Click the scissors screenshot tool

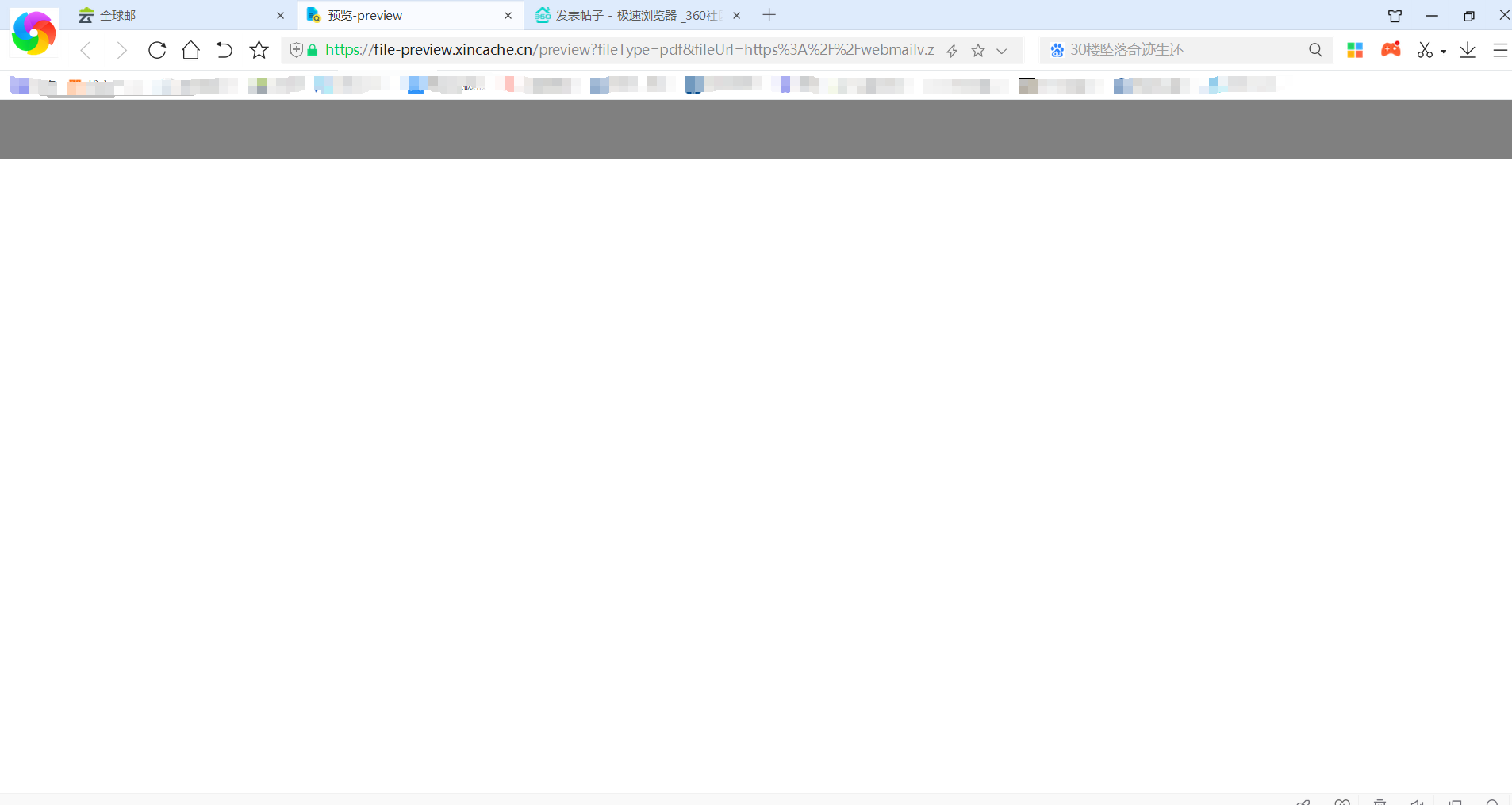click(1425, 50)
